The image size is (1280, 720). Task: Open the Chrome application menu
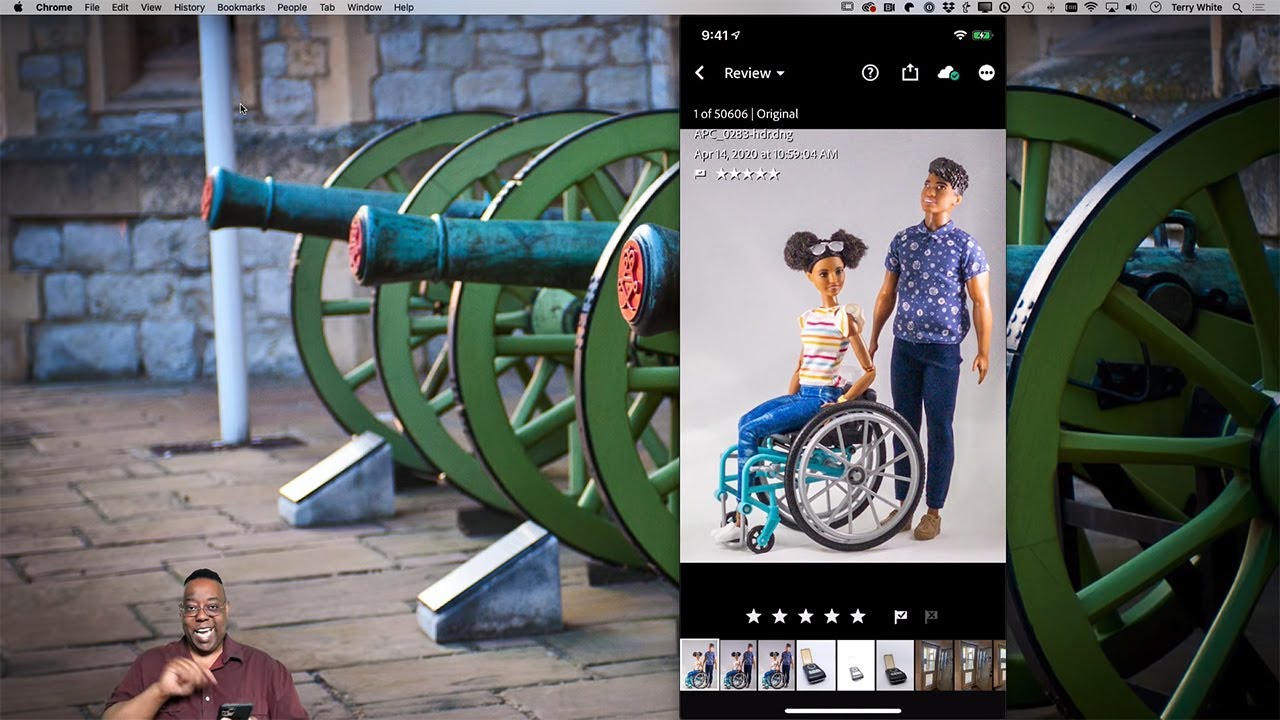click(x=54, y=7)
